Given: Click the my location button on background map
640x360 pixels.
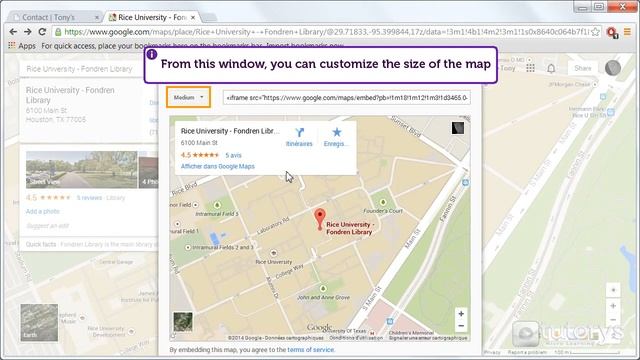Looking at the screenshot, I should coord(613,290).
